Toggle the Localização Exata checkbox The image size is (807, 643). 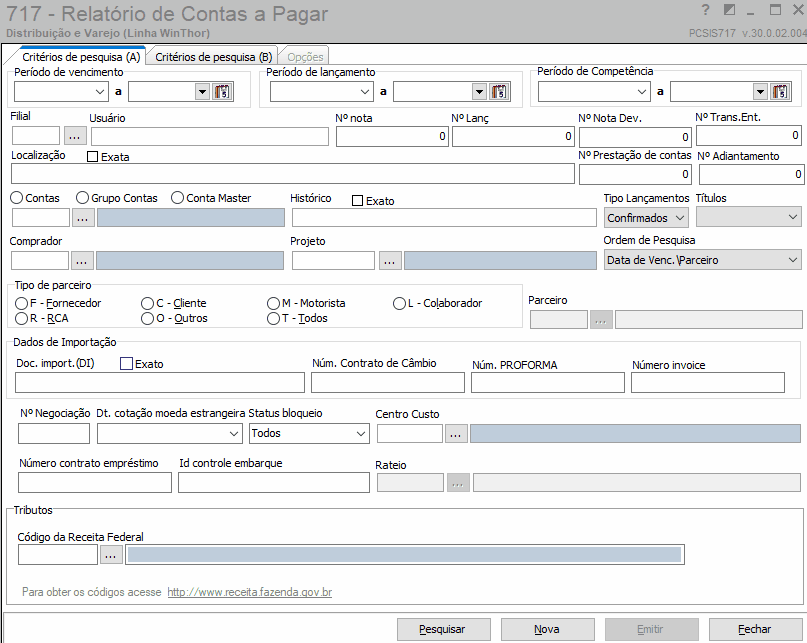pos(93,157)
